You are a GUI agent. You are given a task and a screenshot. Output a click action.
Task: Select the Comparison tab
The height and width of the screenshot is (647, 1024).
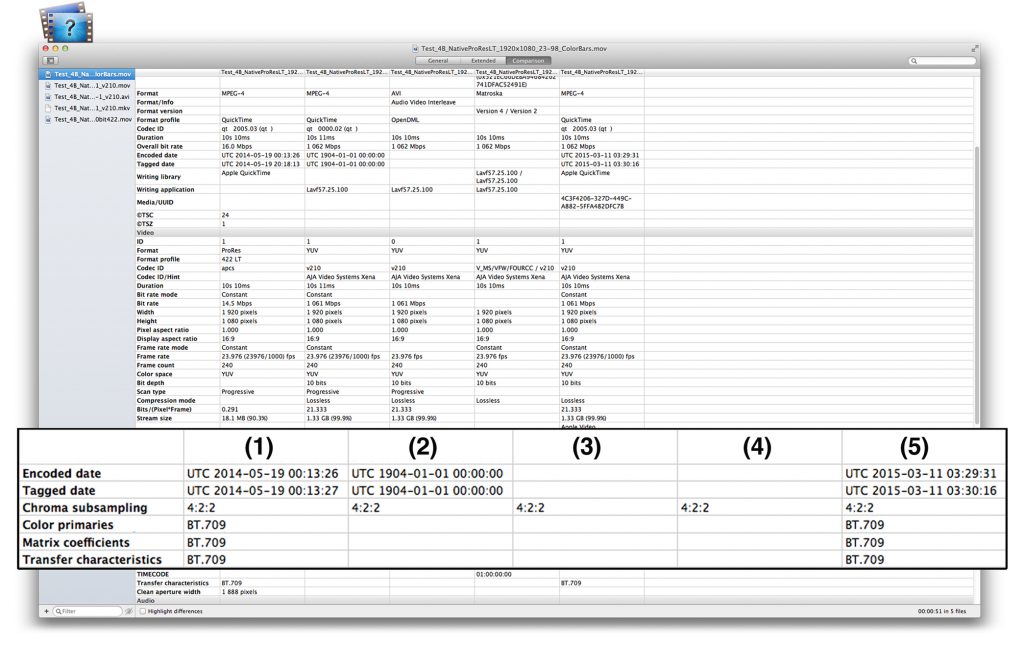pyautogui.click(x=528, y=61)
